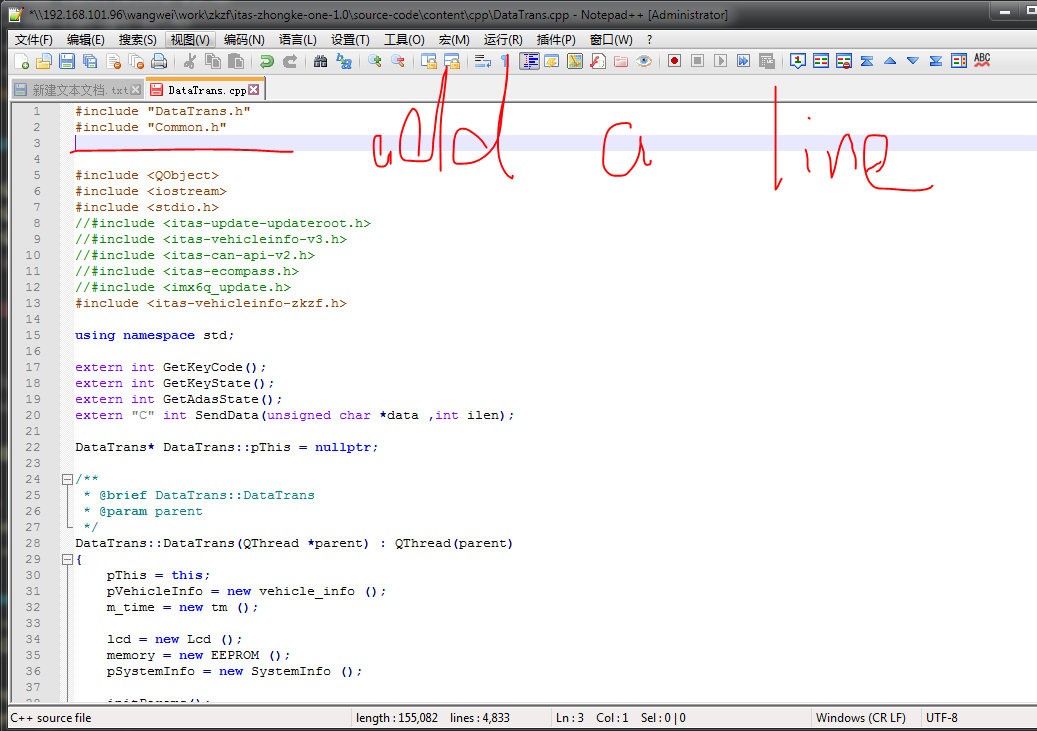Screen dimensions: 1037x731
Task: Open the 搜索(S) menu
Action: click(138, 40)
